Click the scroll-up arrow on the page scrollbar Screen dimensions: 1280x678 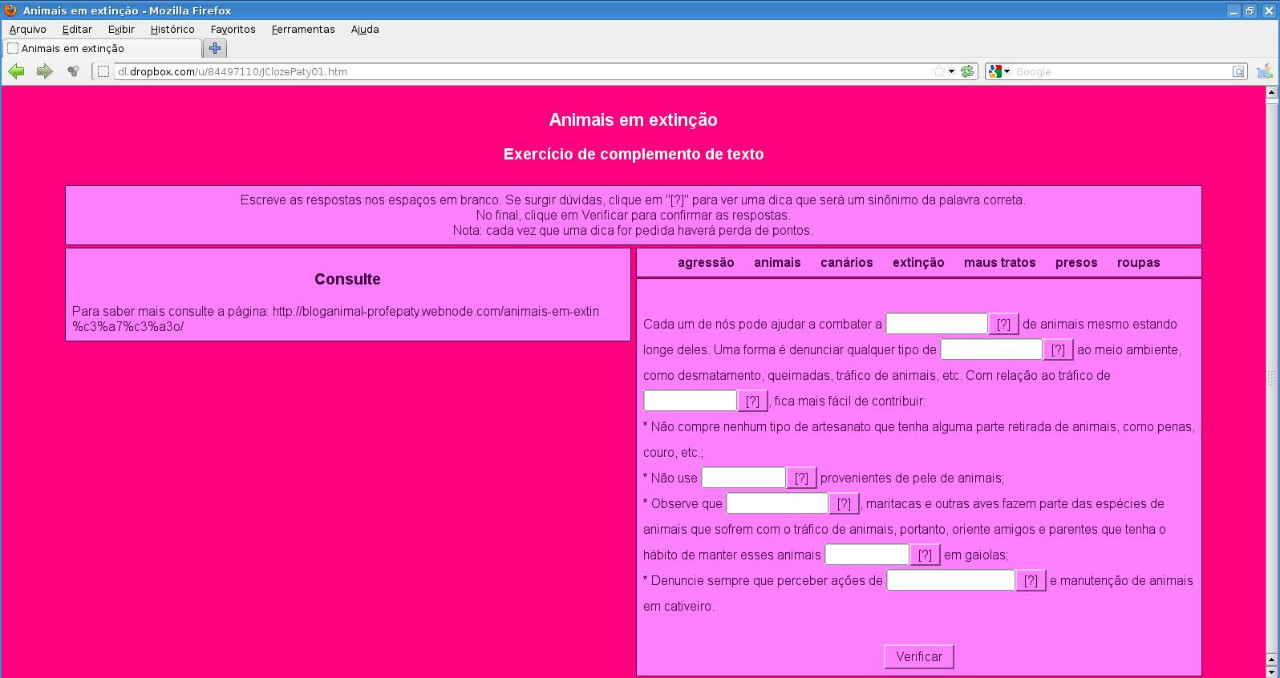(1272, 92)
